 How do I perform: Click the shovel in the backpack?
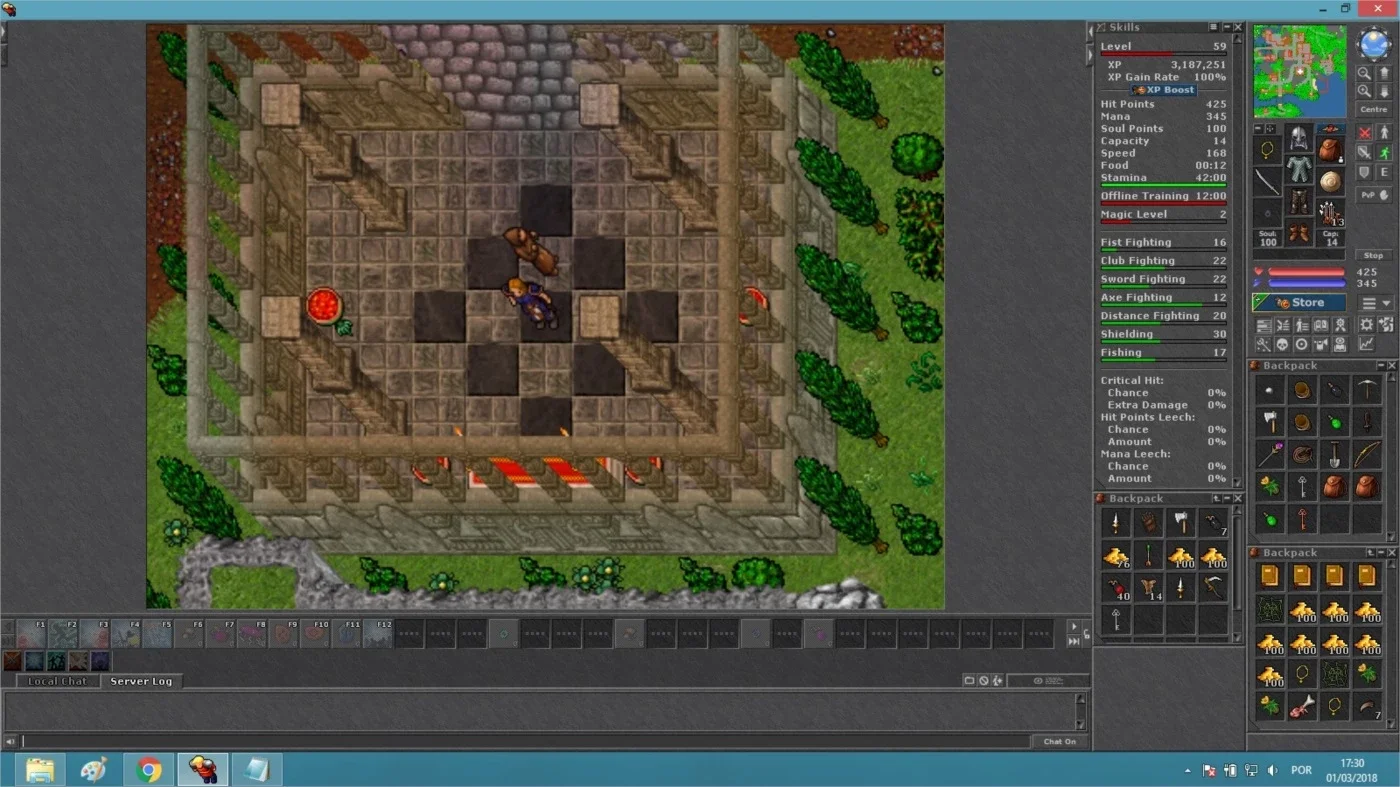pos(1335,454)
